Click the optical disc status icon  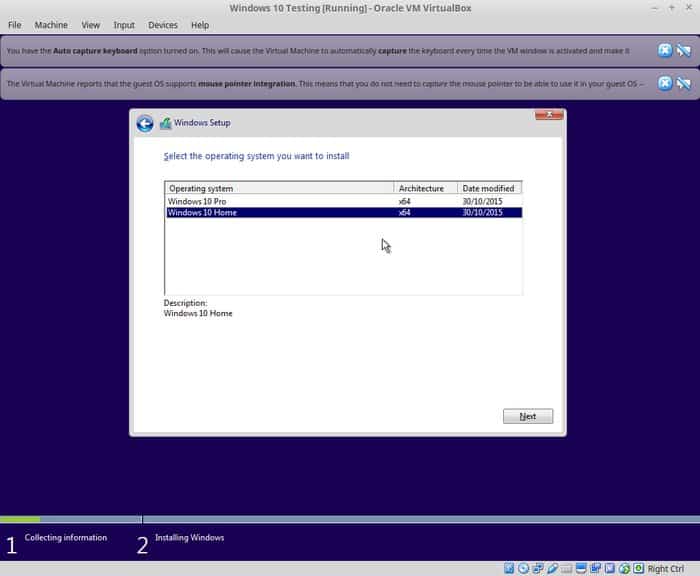(x=523, y=568)
